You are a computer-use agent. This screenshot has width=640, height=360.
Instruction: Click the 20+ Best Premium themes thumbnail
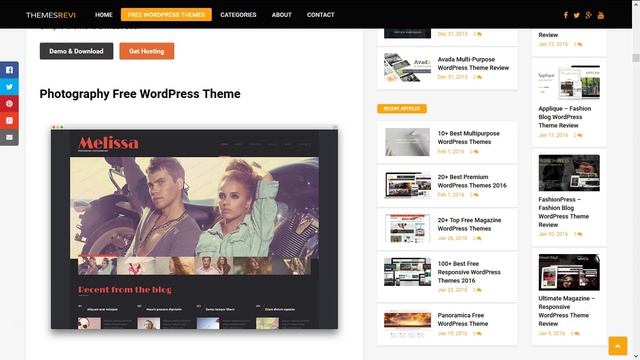pos(407,185)
